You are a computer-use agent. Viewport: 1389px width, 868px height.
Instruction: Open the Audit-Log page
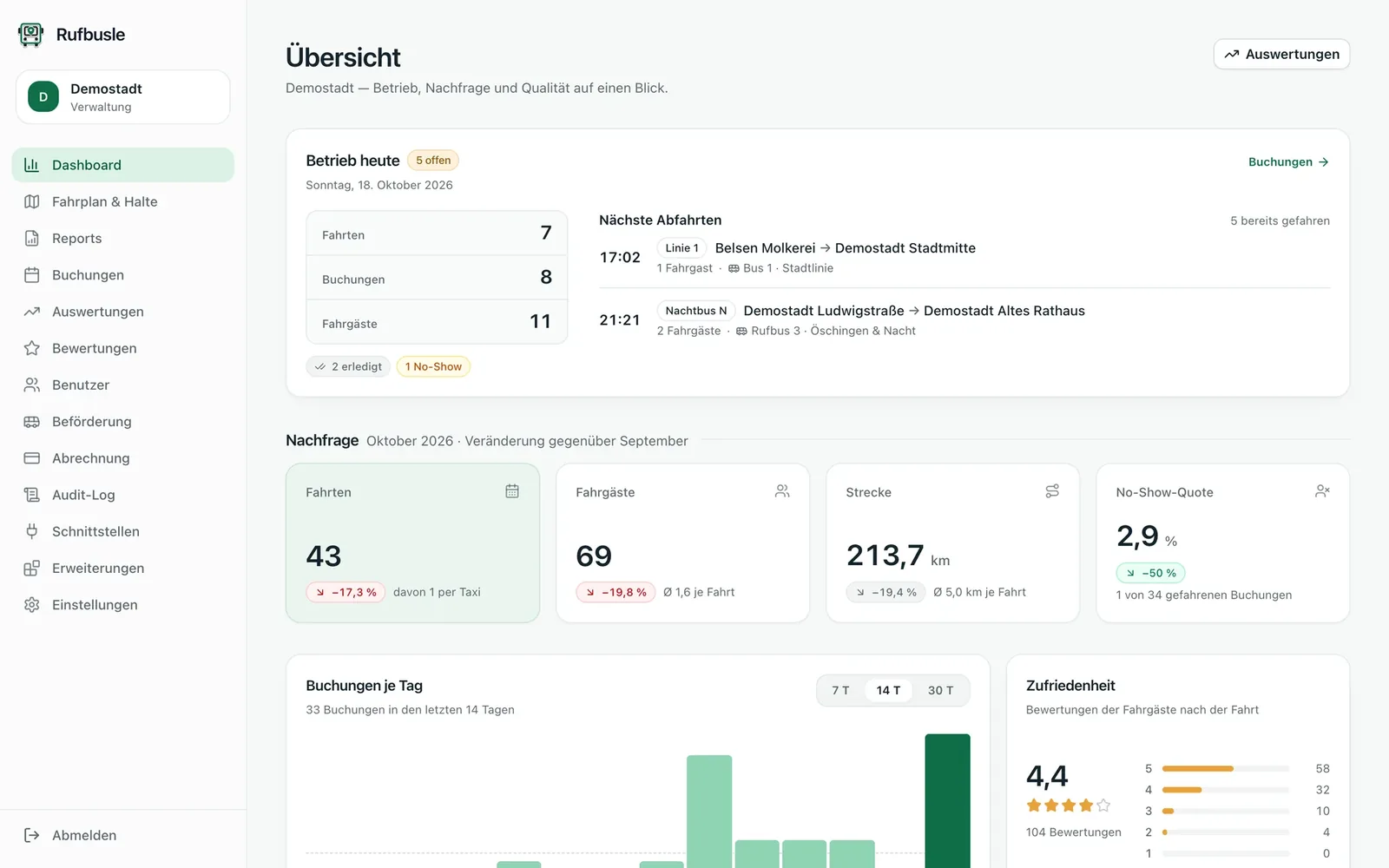122,495
